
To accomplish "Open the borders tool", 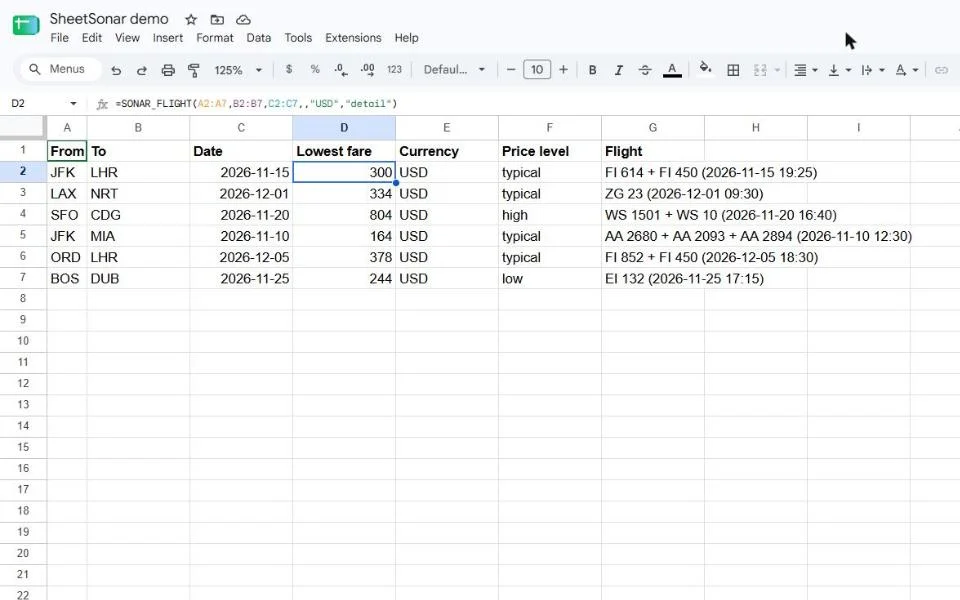I will [733, 70].
